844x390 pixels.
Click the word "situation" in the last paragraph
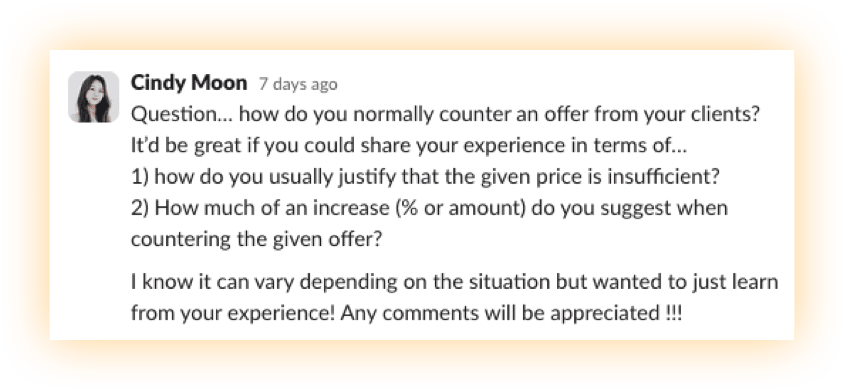(505, 282)
